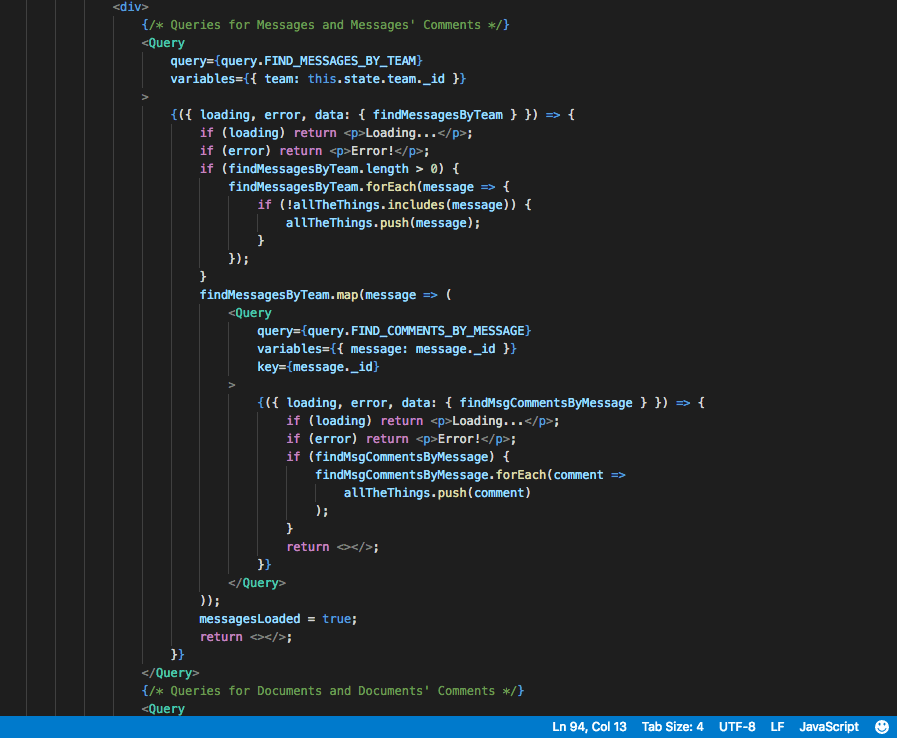This screenshot has width=897, height=738.
Task: Click the findMessagesByTeam.map call
Action: pos(278,295)
